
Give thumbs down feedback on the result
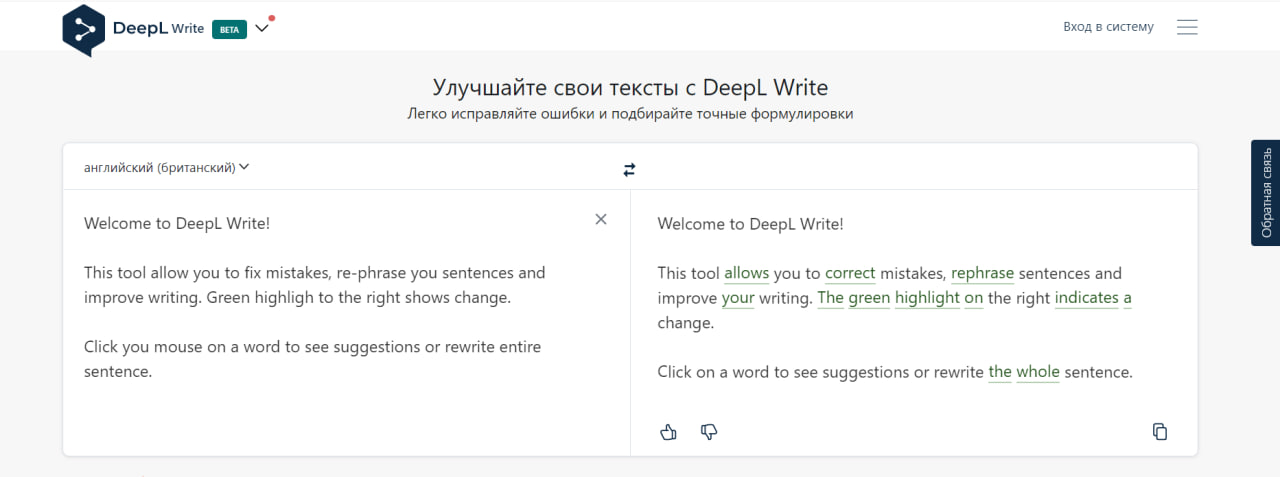point(709,432)
